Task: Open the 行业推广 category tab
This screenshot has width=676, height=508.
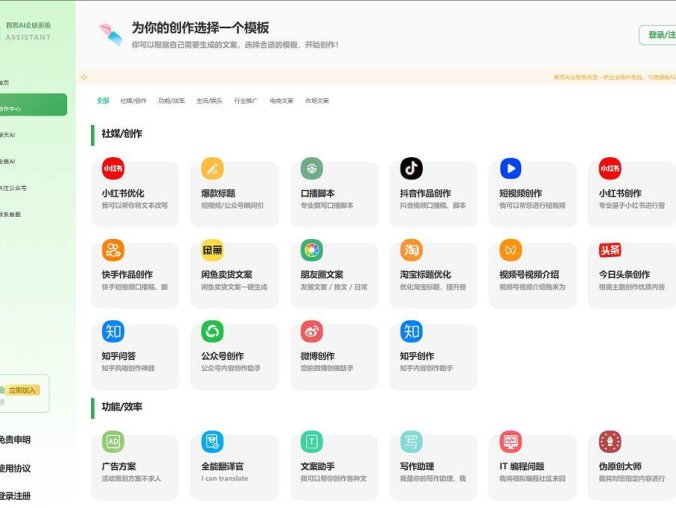Action: (x=245, y=100)
